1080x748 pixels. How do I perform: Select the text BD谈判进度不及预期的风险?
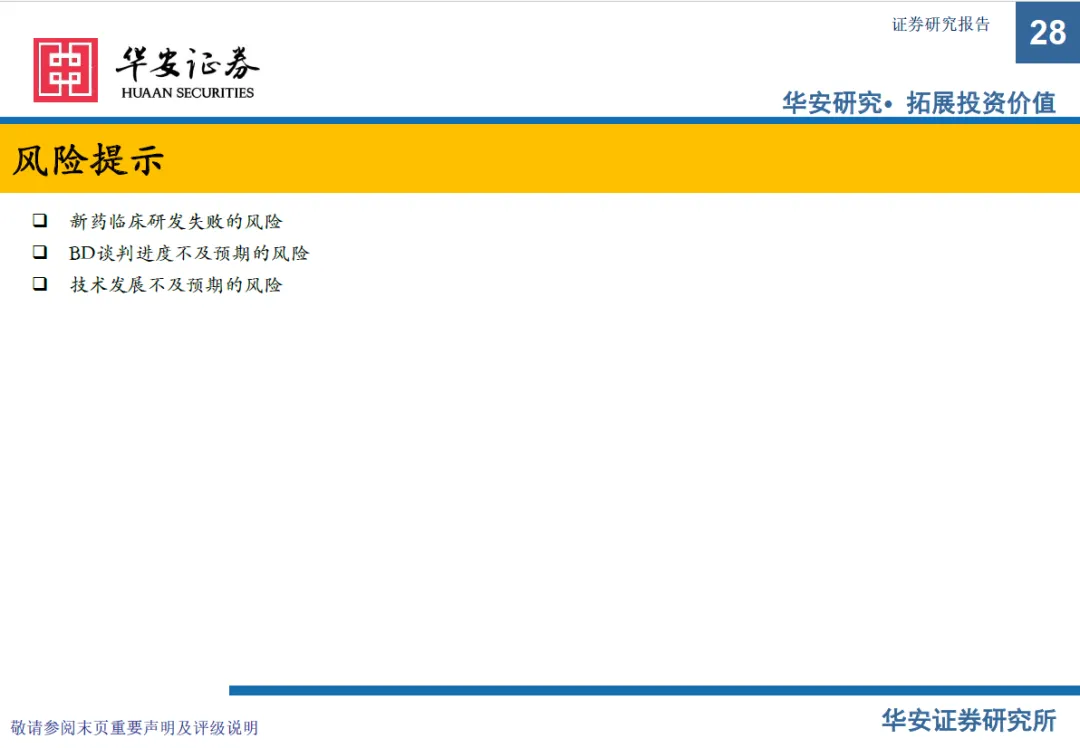point(189,253)
